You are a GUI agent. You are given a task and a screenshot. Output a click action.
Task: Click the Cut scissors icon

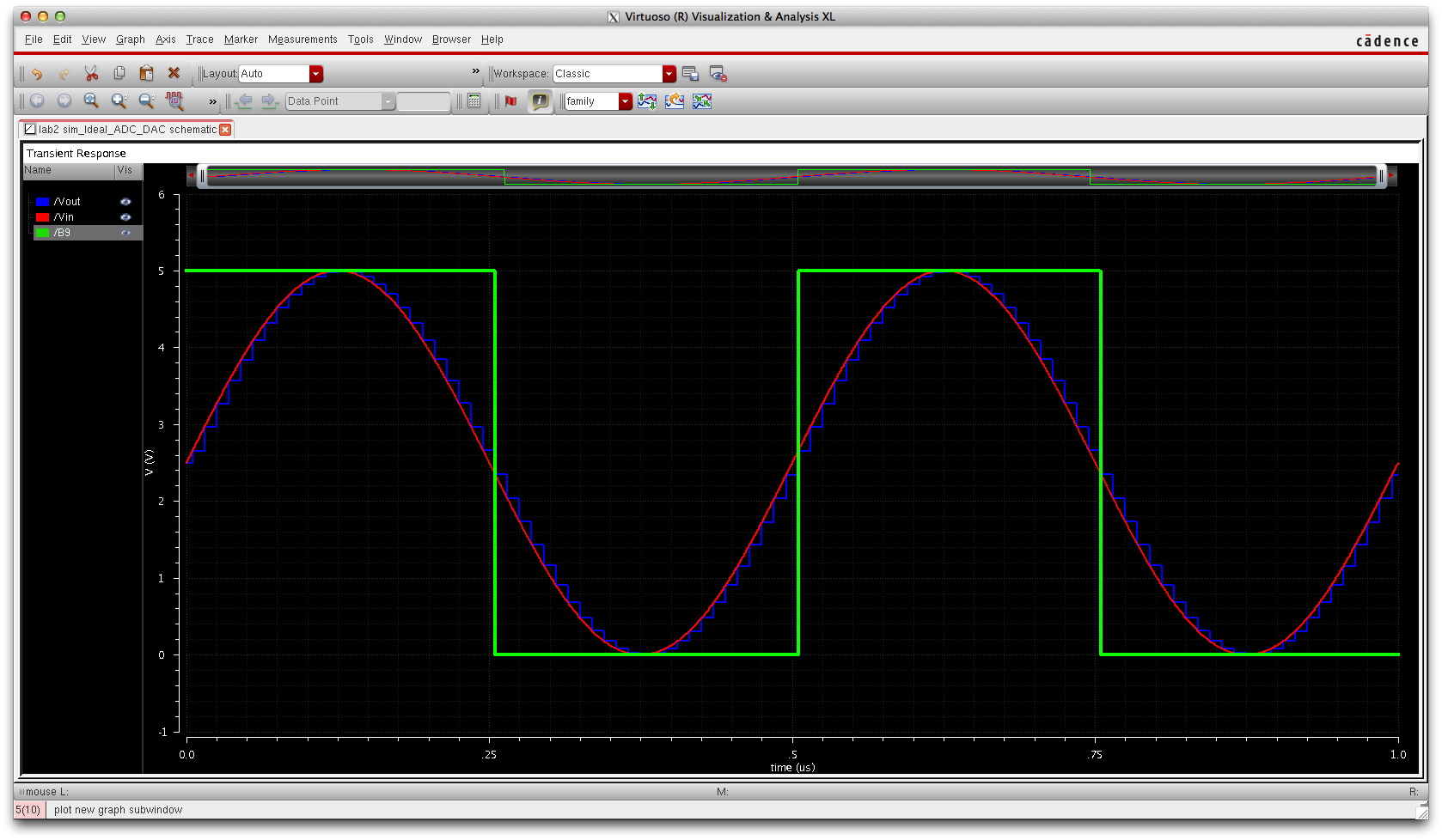pyautogui.click(x=91, y=74)
